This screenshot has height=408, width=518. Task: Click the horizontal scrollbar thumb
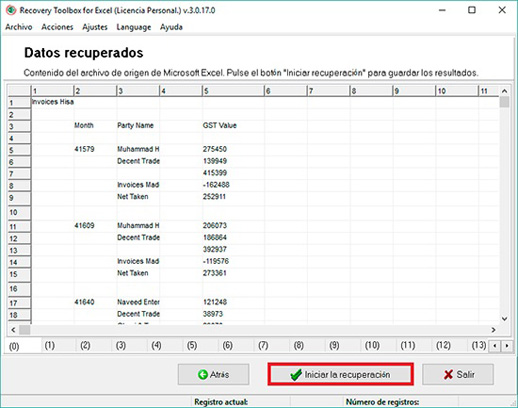pos(25,330)
